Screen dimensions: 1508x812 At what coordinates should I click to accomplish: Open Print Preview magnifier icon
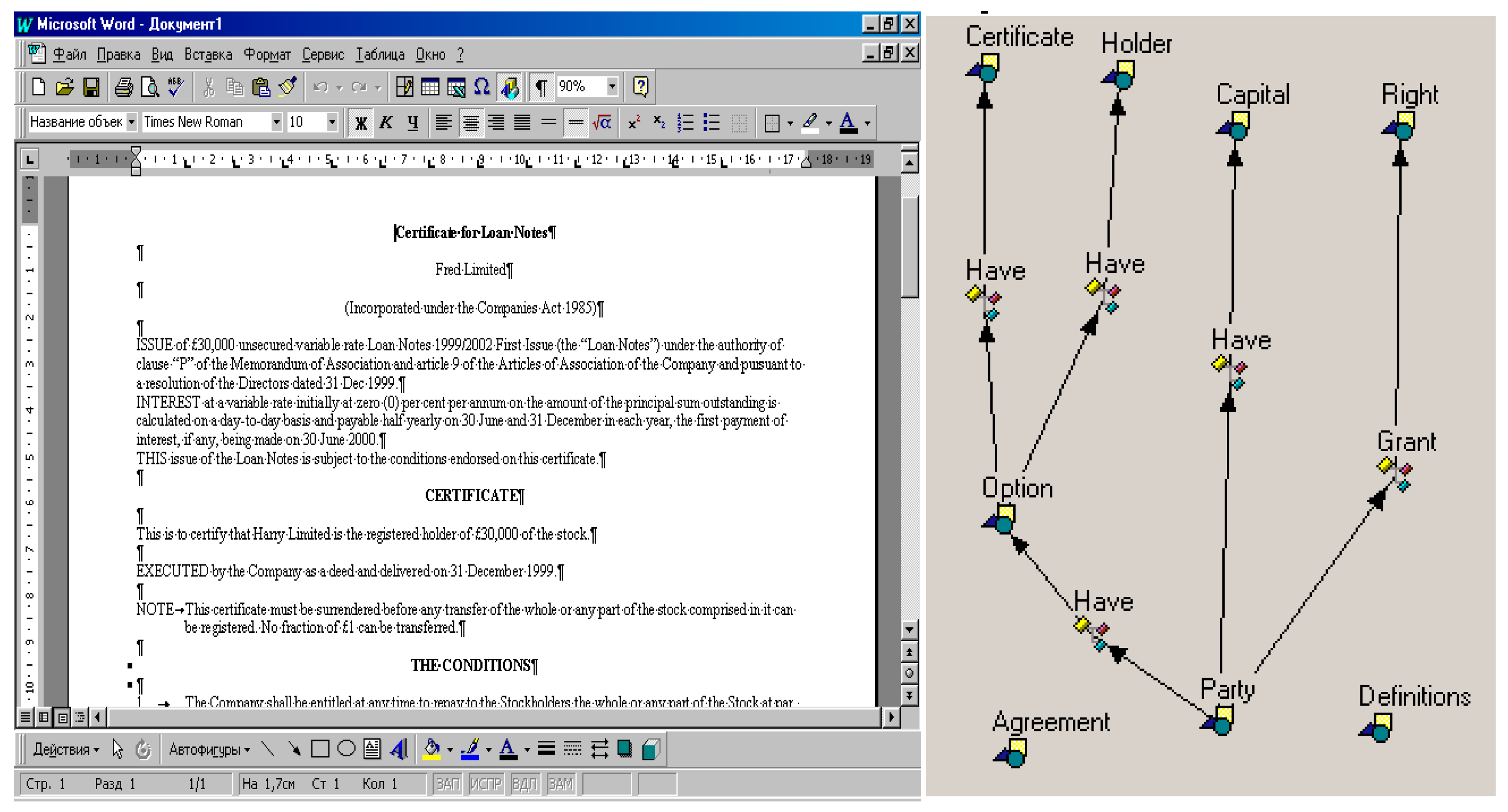pyautogui.click(x=150, y=87)
